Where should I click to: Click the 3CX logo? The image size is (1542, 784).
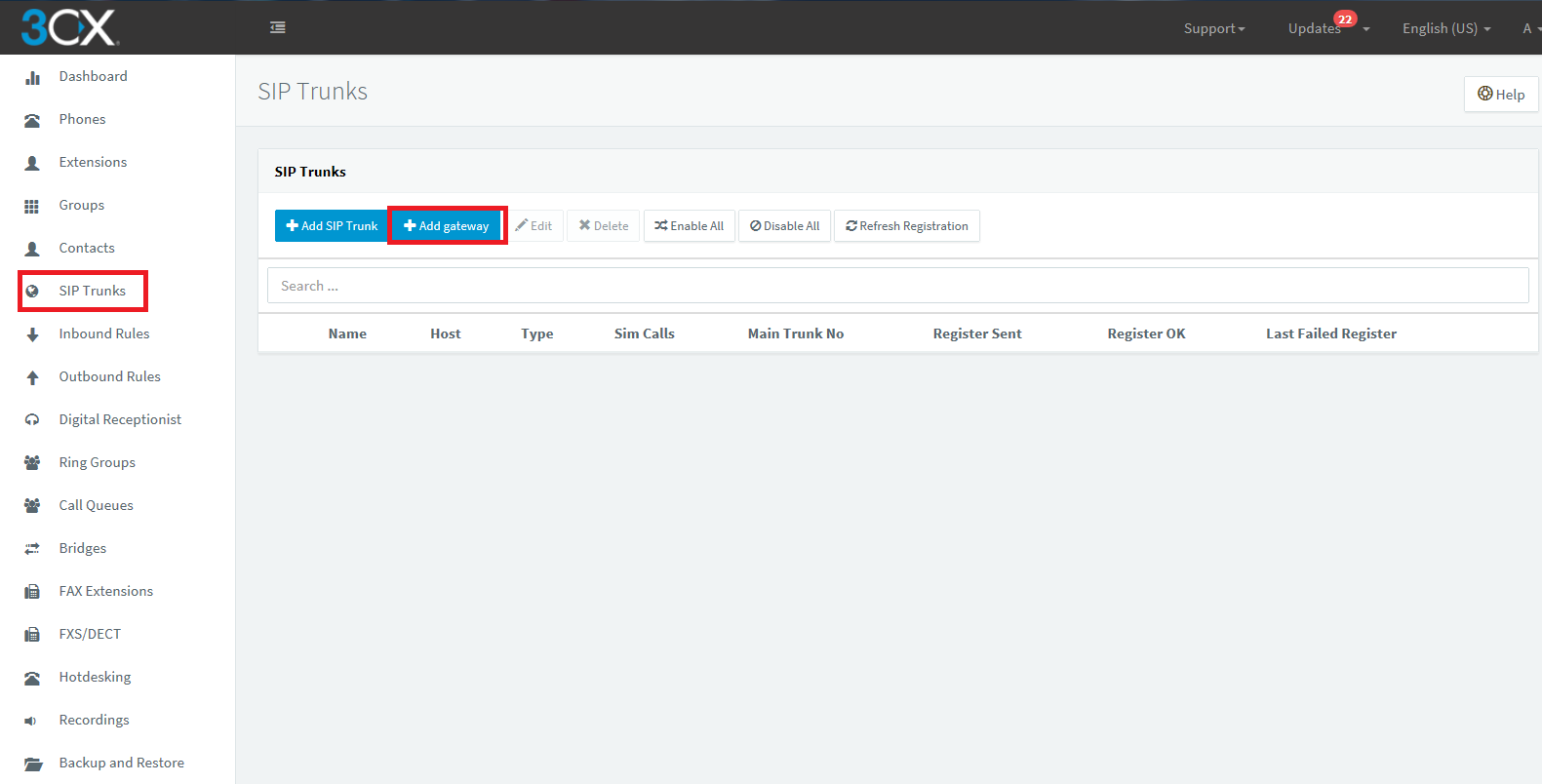tap(69, 27)
